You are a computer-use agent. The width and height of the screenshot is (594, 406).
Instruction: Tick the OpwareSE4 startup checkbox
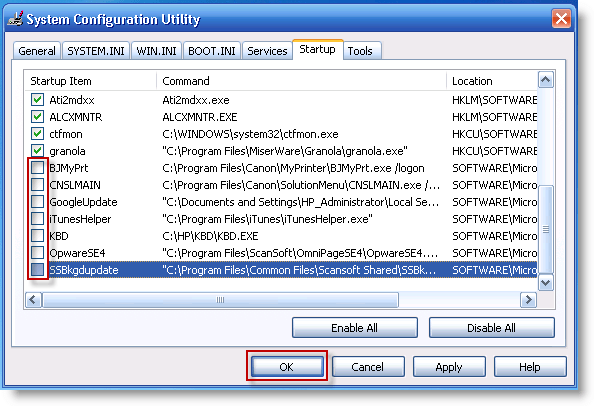[x=37, y=253]
